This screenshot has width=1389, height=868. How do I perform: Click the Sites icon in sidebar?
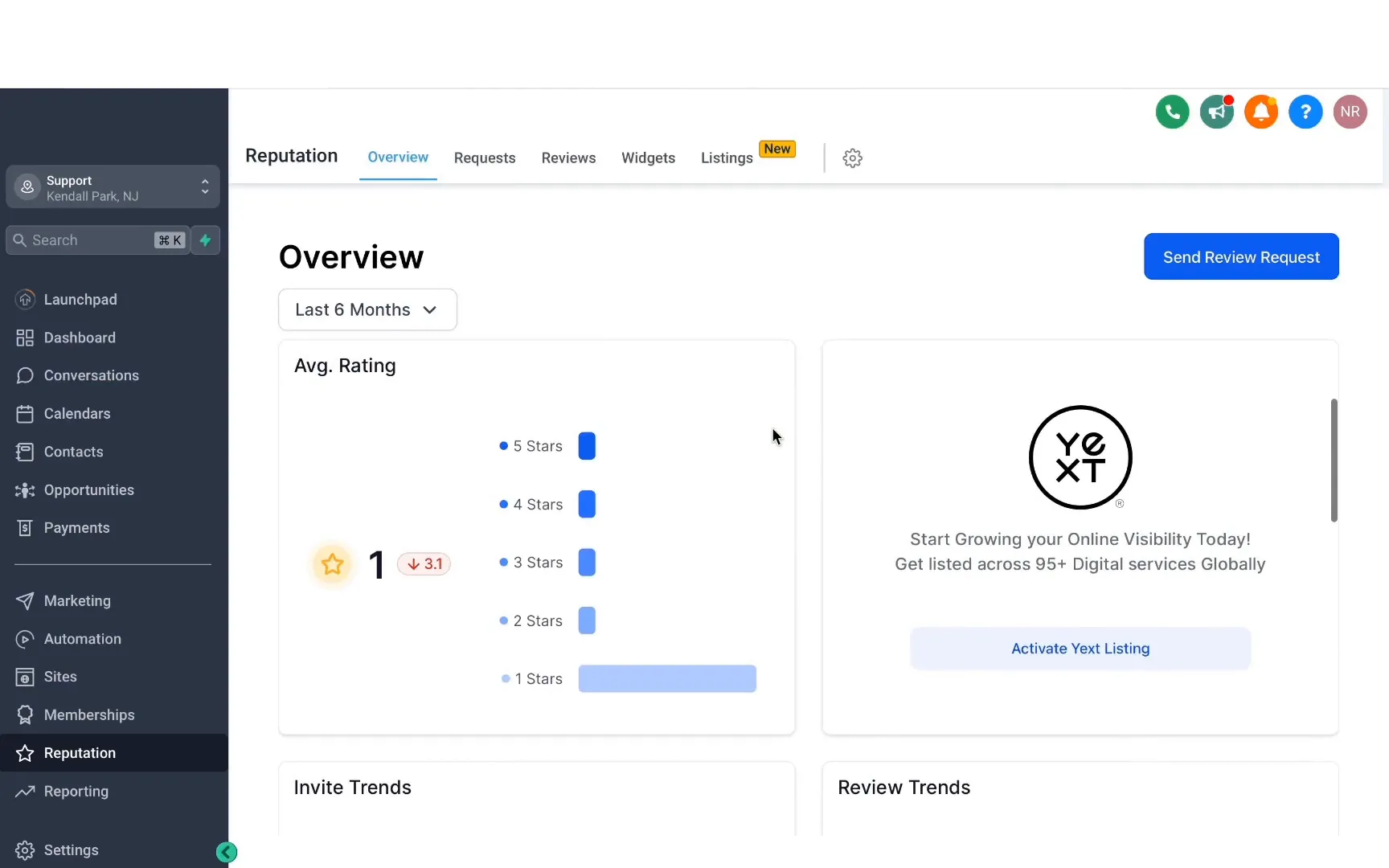25,677
